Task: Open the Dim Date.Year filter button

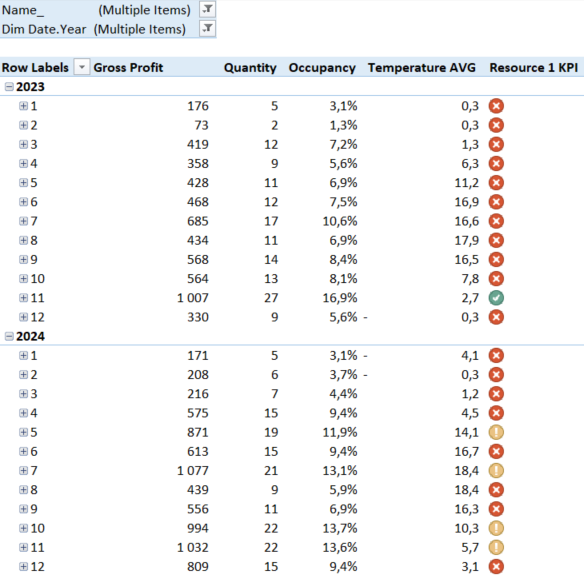Action: tap(207, 29)
